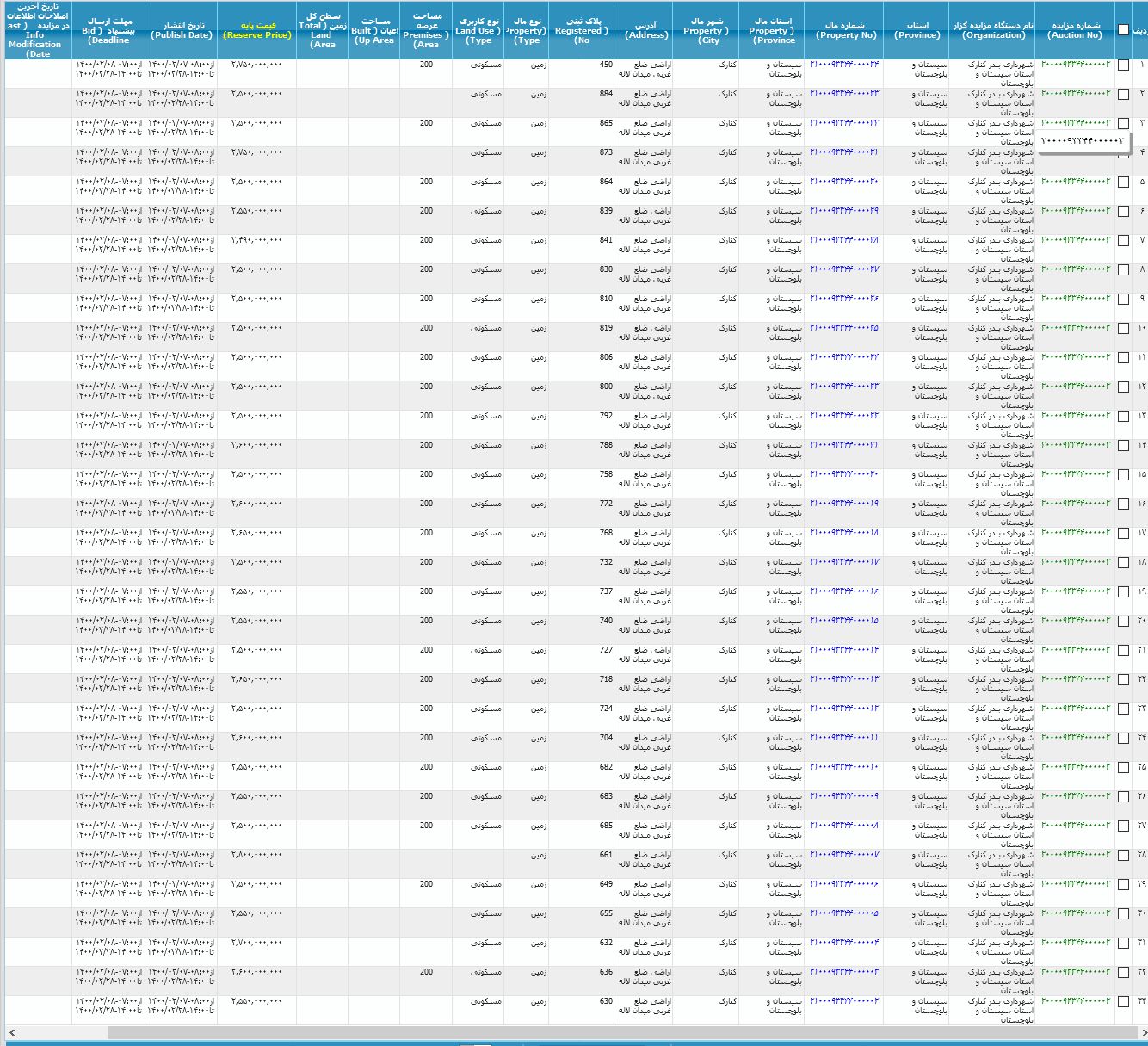
Task: Sort by Auction No column header
Action: [x=1075, y=30]
